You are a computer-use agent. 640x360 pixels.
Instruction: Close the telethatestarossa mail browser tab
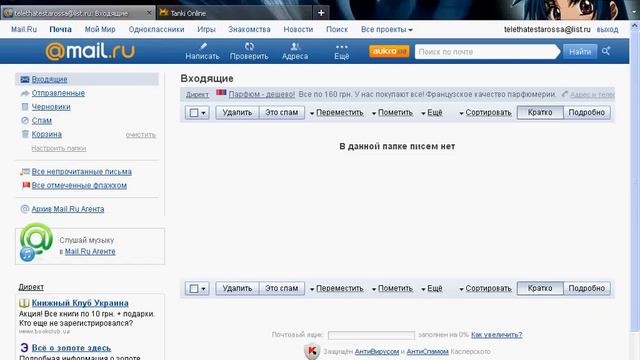tap(149, 13)
